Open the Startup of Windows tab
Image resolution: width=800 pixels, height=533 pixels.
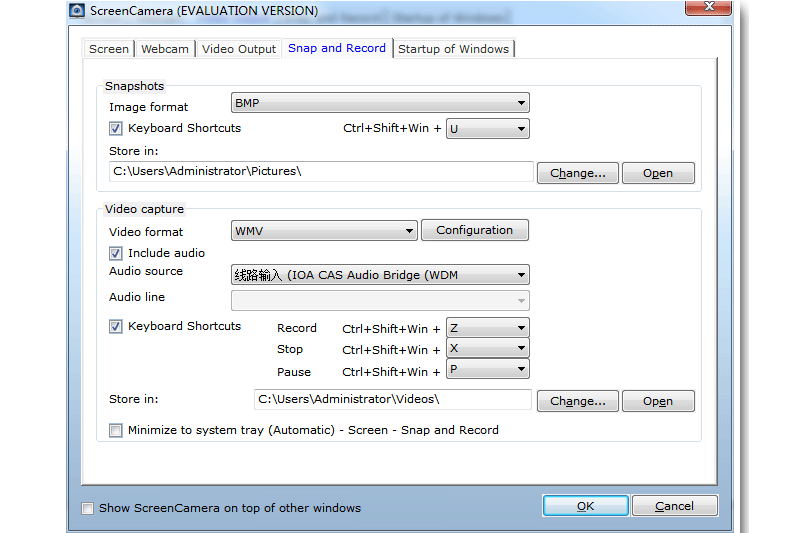454,49
